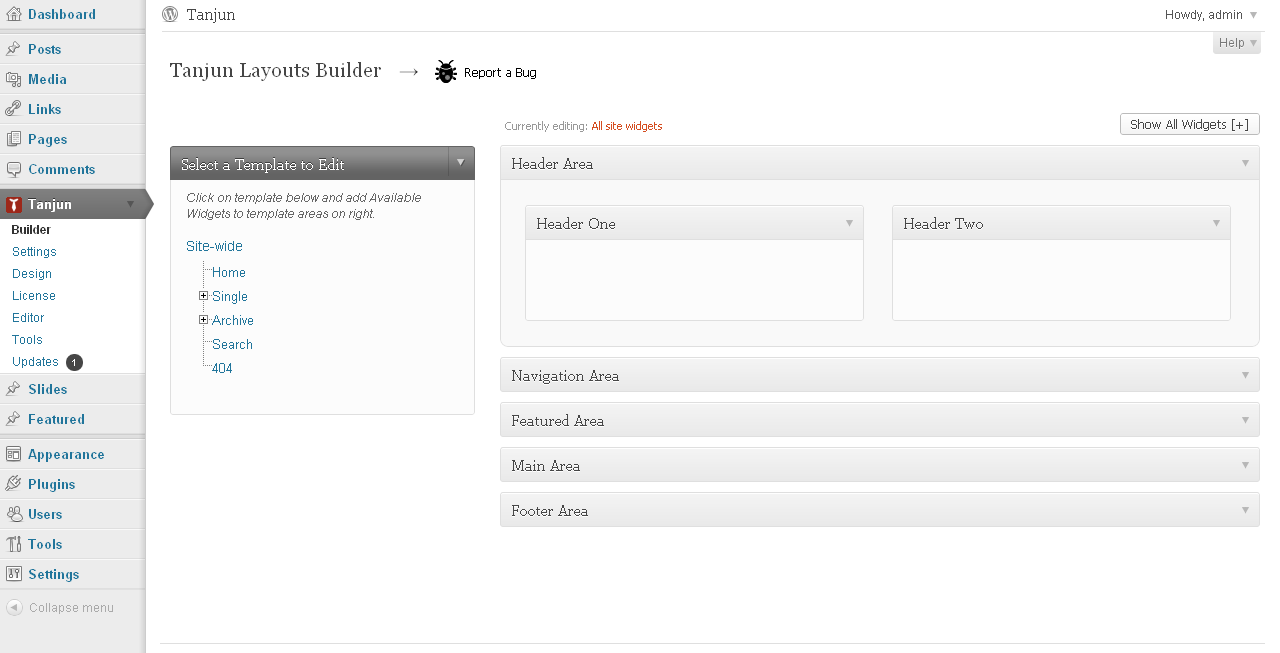Click the WordPress logo icon

[170, 14]
